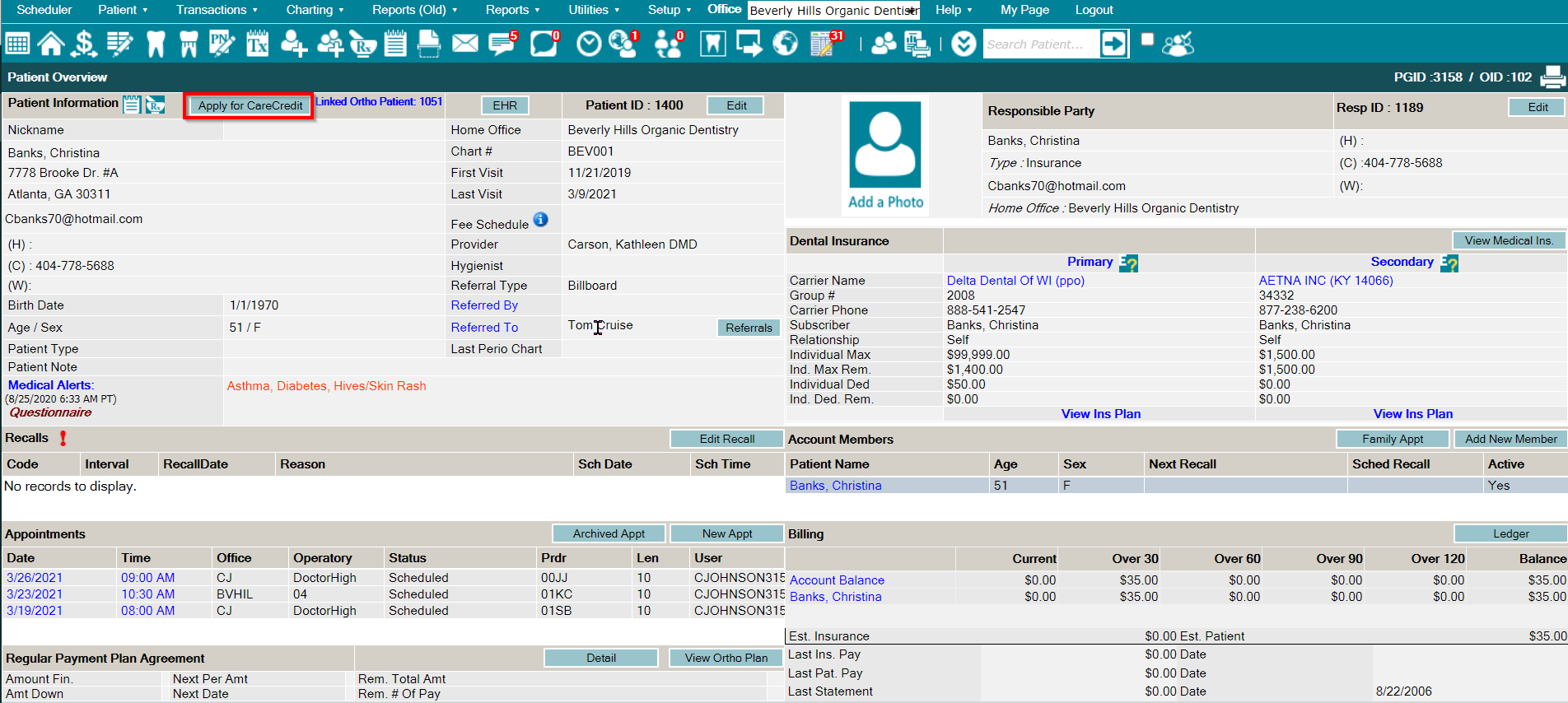Click the document scanner icon
Screen dimensions: 1568x703
click(429, 44)
